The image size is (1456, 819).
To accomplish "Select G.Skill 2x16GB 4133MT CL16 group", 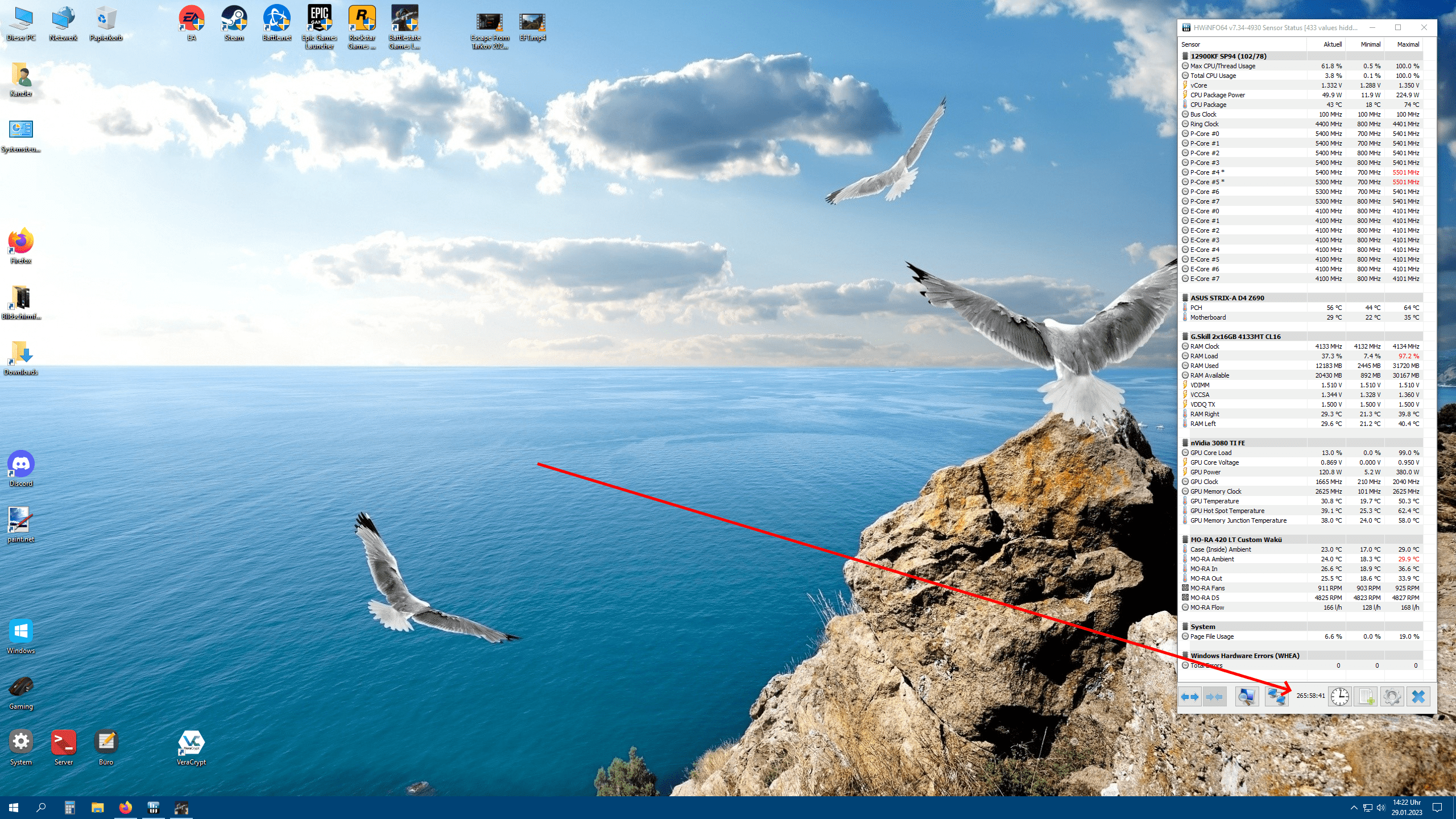I will [1301, 337].
